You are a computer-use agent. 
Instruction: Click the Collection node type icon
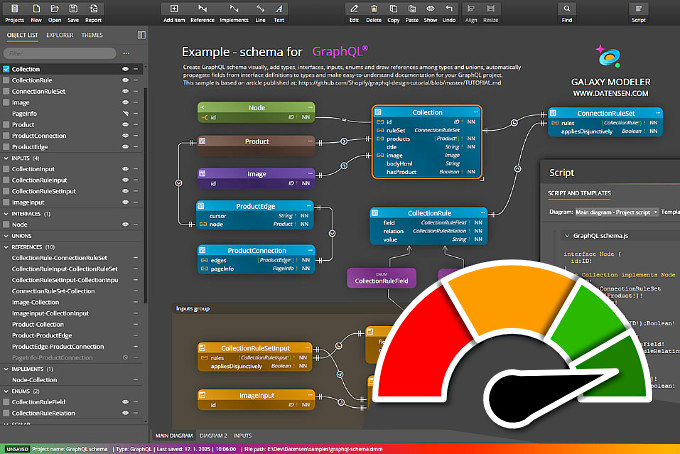click(378, 112)
